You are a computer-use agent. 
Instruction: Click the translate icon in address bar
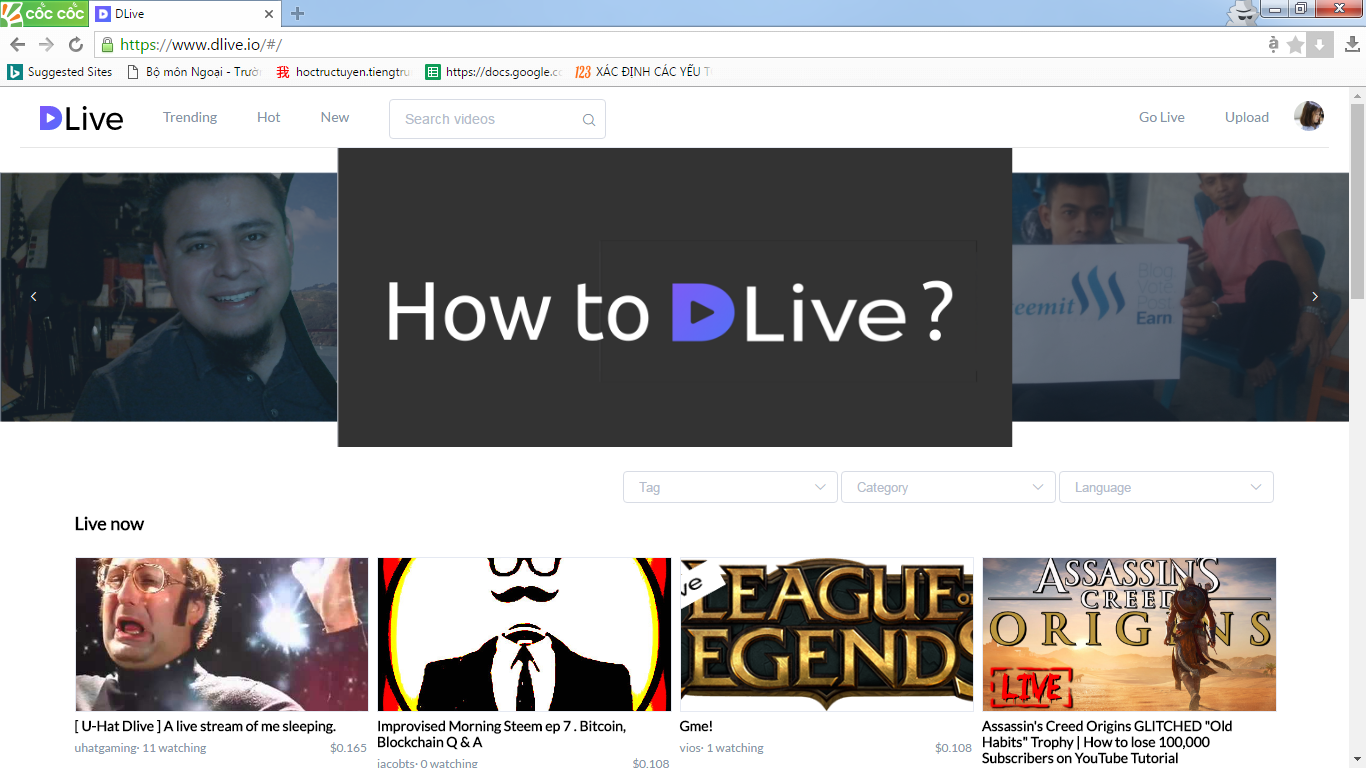tap(1273, 44)
